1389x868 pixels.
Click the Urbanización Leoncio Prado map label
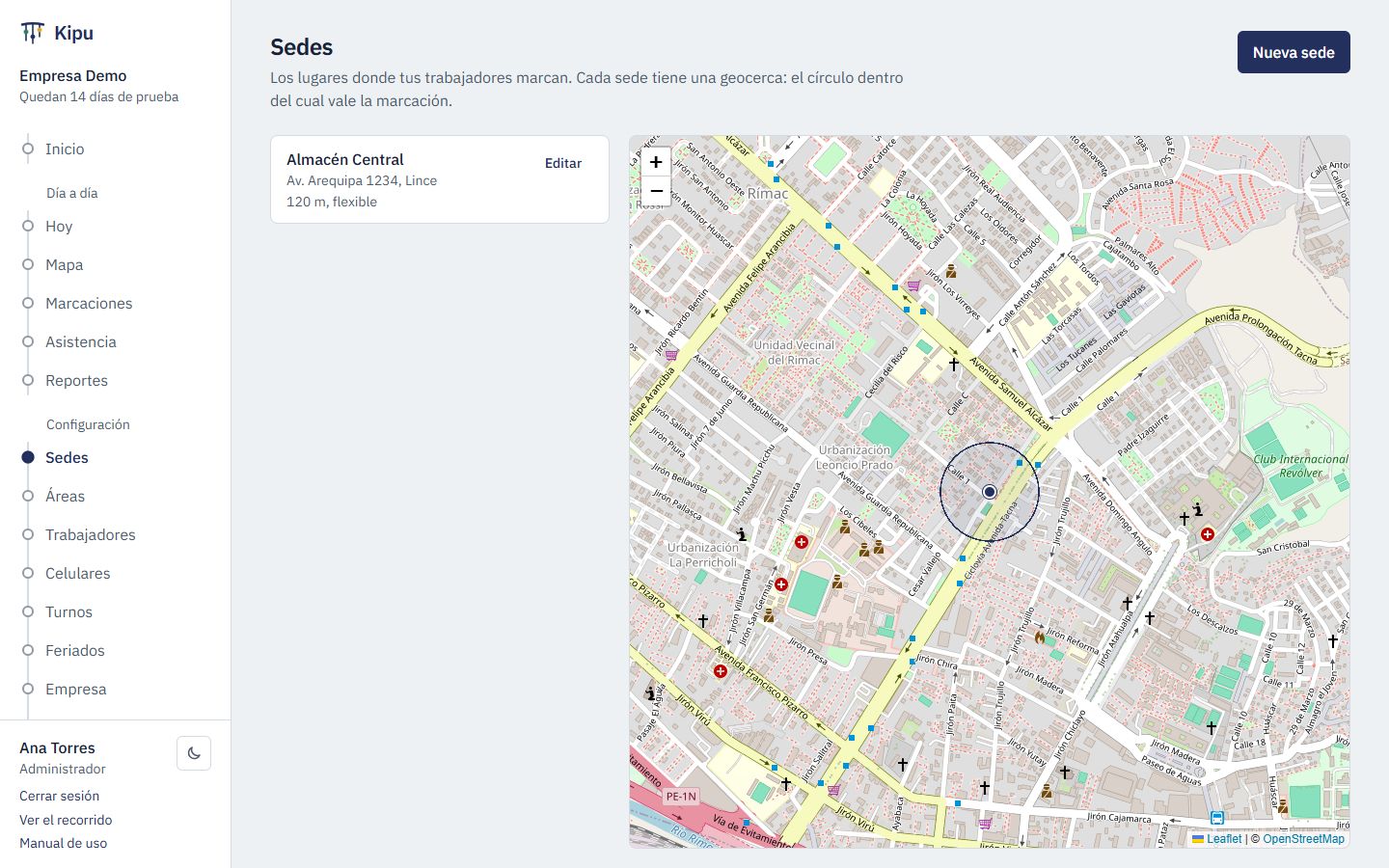pos(855,457)
